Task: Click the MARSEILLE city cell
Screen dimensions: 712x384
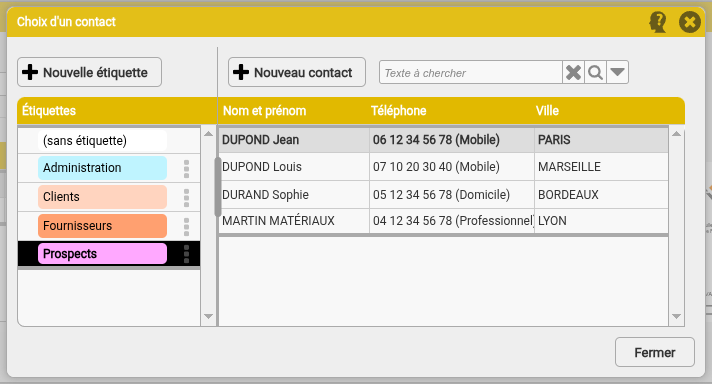Action: point(569,167)
